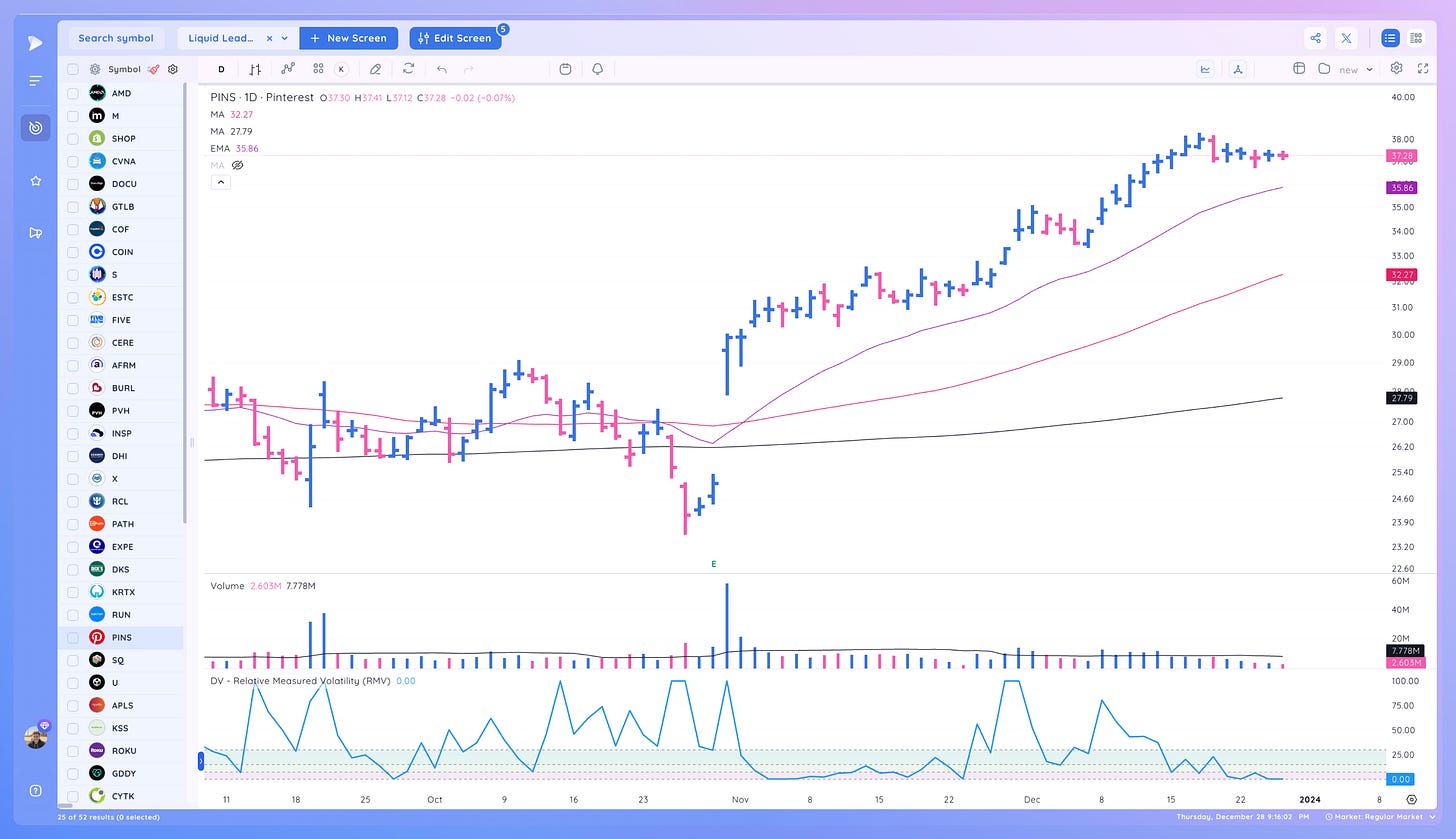Open the symbol column settings gear
The width and height of the screenshot is (1456, 839).
(173, 69)
